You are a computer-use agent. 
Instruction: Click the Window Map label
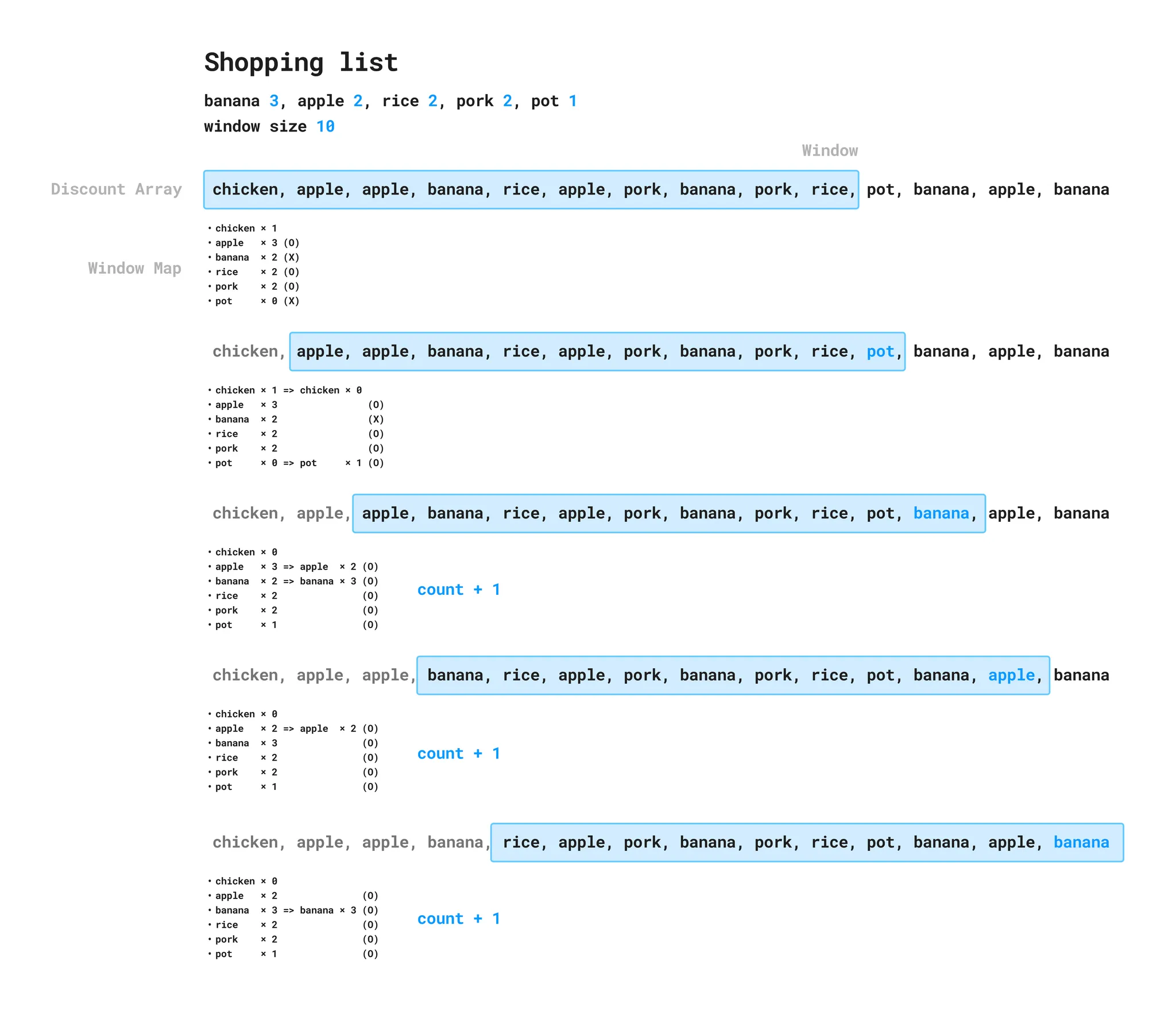[x=134, y=268]
